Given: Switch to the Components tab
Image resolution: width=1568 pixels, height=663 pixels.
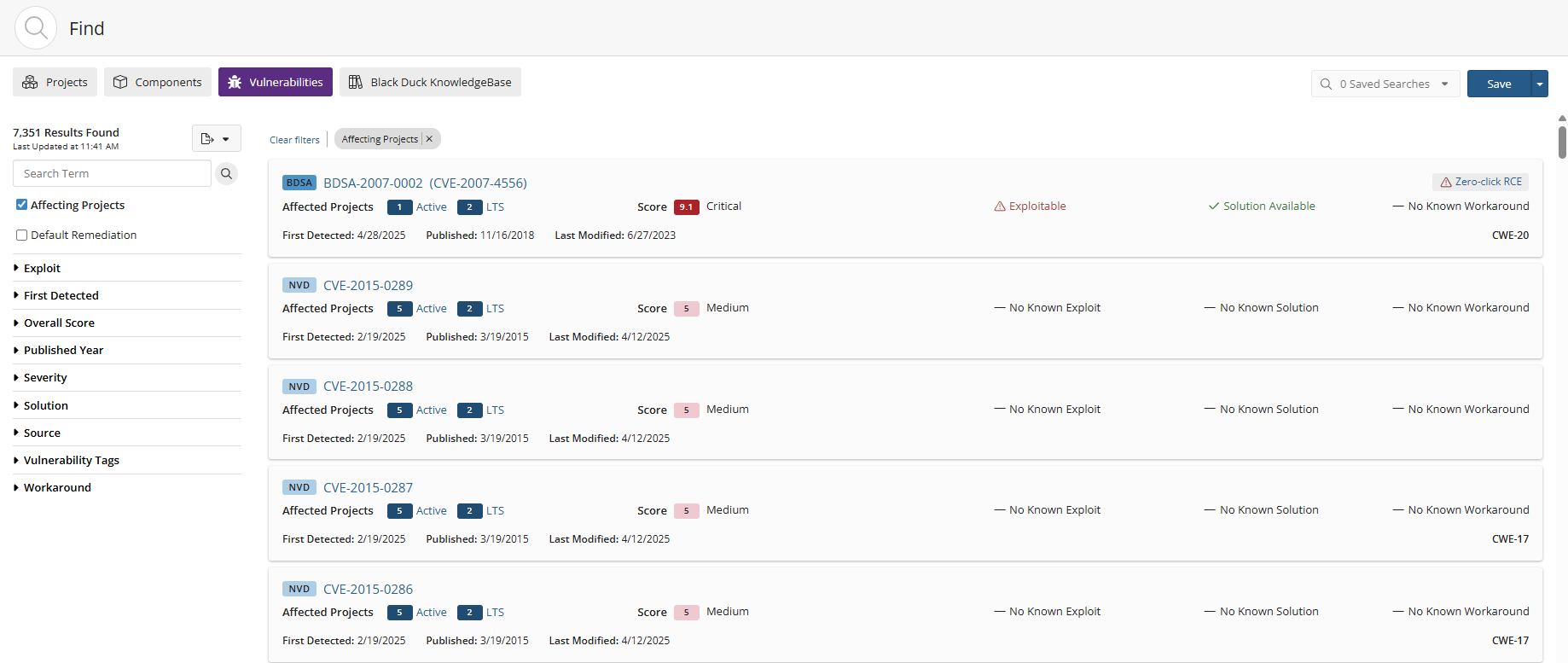Looking at the screenshot, I should [158, 82].
